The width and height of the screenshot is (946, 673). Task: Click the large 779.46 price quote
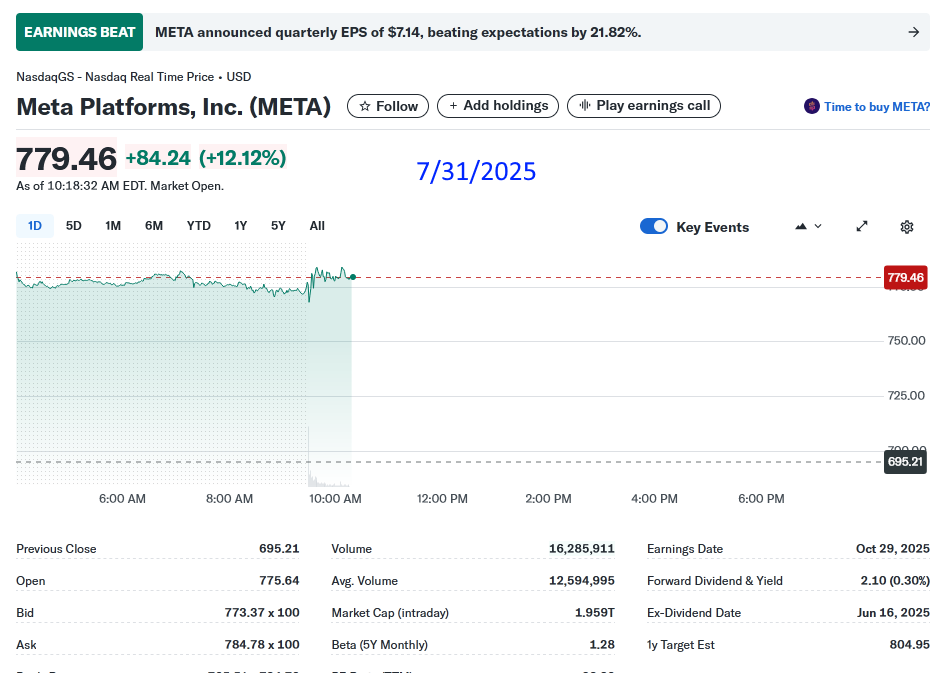[x=66, y=159]
